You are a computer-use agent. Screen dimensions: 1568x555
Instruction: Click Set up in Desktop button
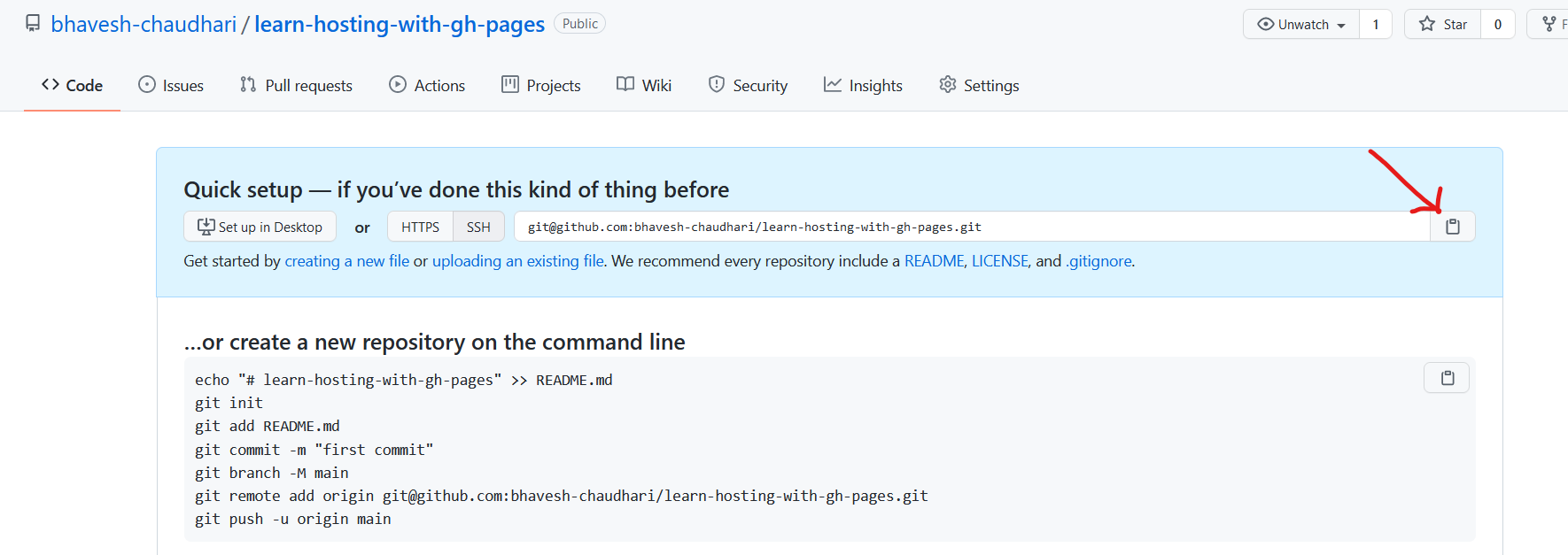pyautogui.click(x=260, y=227)
